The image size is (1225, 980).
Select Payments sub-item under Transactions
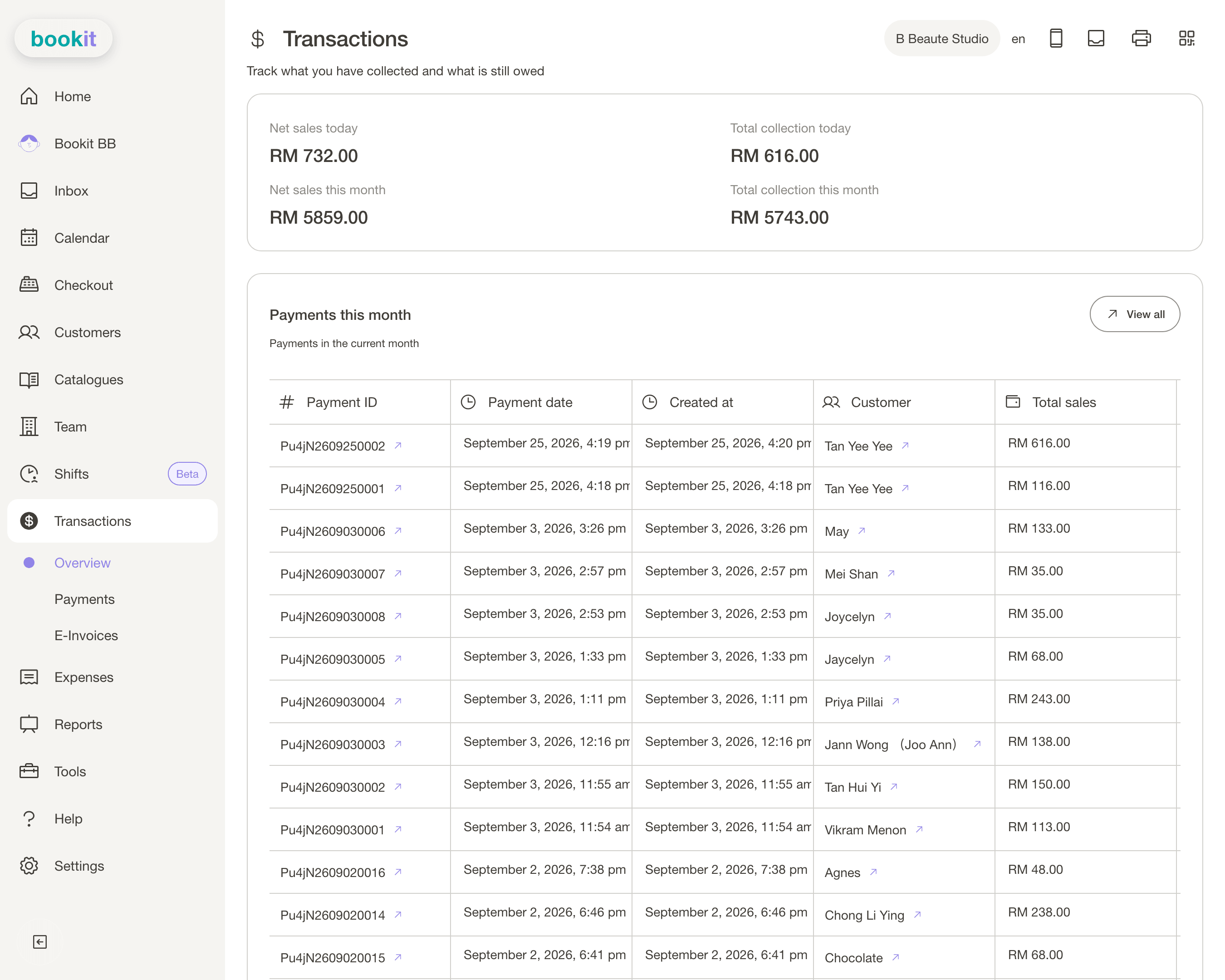coord(84,599)
